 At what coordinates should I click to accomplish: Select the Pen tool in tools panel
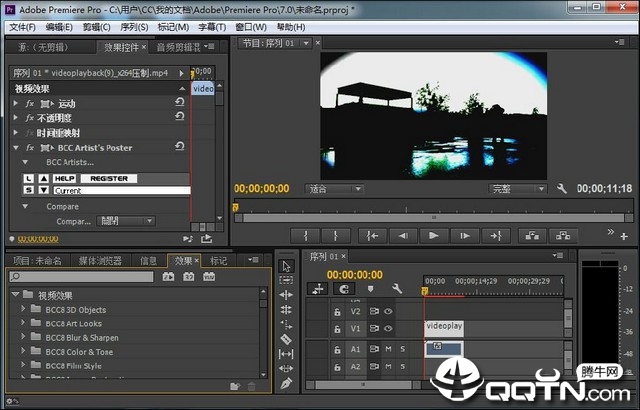(286, 384)
